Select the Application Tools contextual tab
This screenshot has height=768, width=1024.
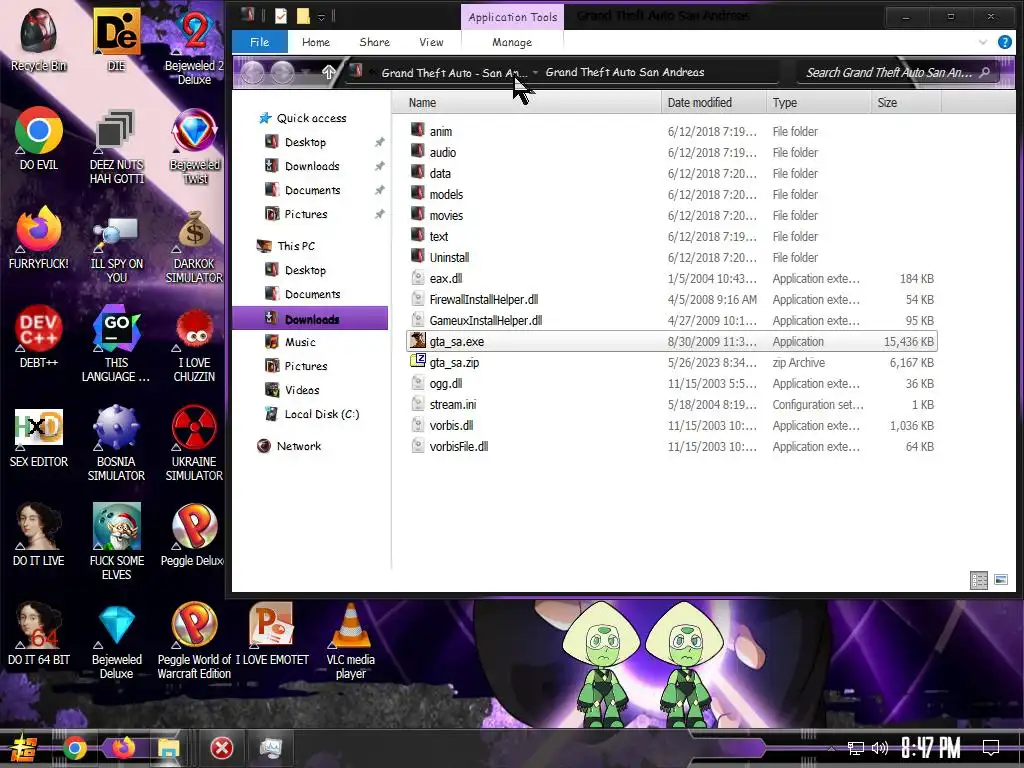[x=512, y=17]
